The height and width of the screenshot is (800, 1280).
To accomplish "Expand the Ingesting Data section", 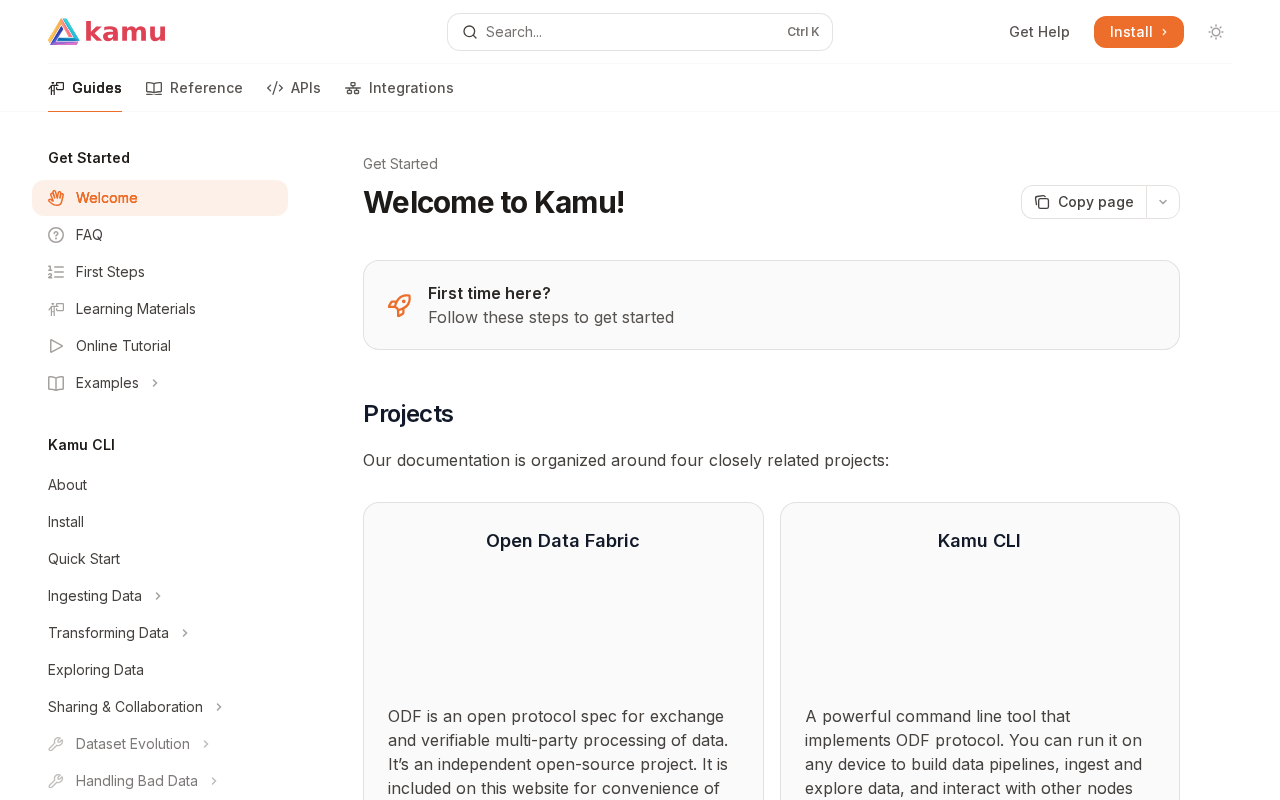I will (x=158, y=596).
